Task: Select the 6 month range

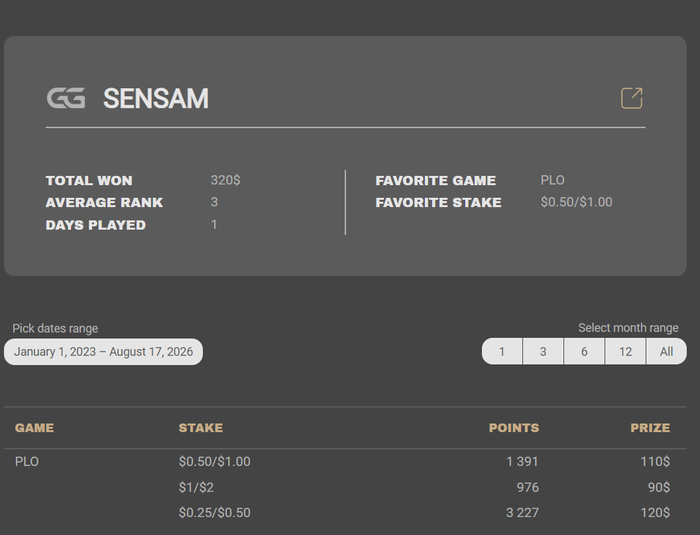Action: 584,351
